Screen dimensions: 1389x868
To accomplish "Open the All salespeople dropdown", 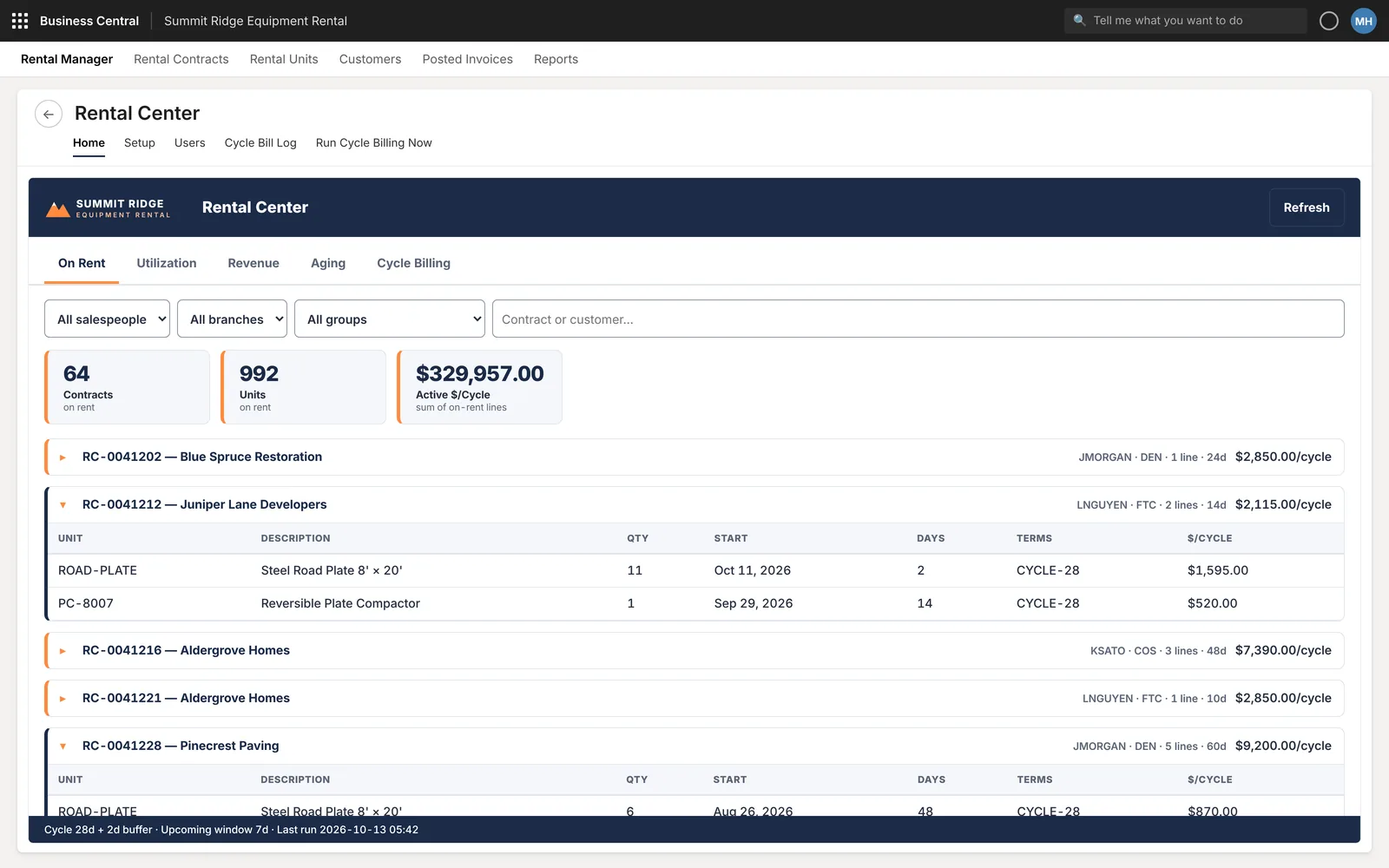I will tap(107, 319).
